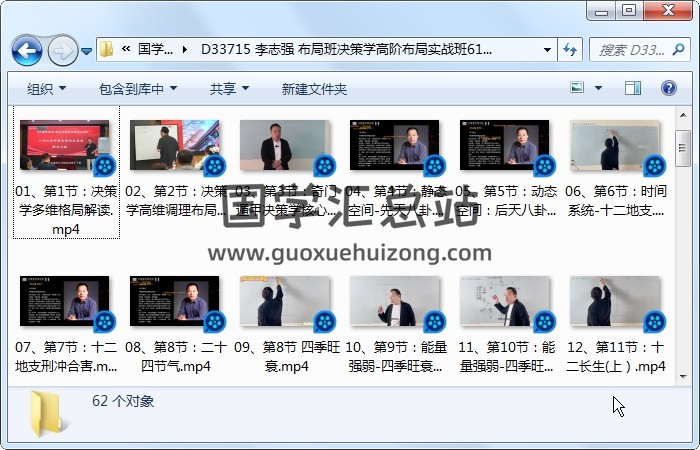Click the player badge on video 08
This screenshot has width=700, height=450.
[215, 322]
